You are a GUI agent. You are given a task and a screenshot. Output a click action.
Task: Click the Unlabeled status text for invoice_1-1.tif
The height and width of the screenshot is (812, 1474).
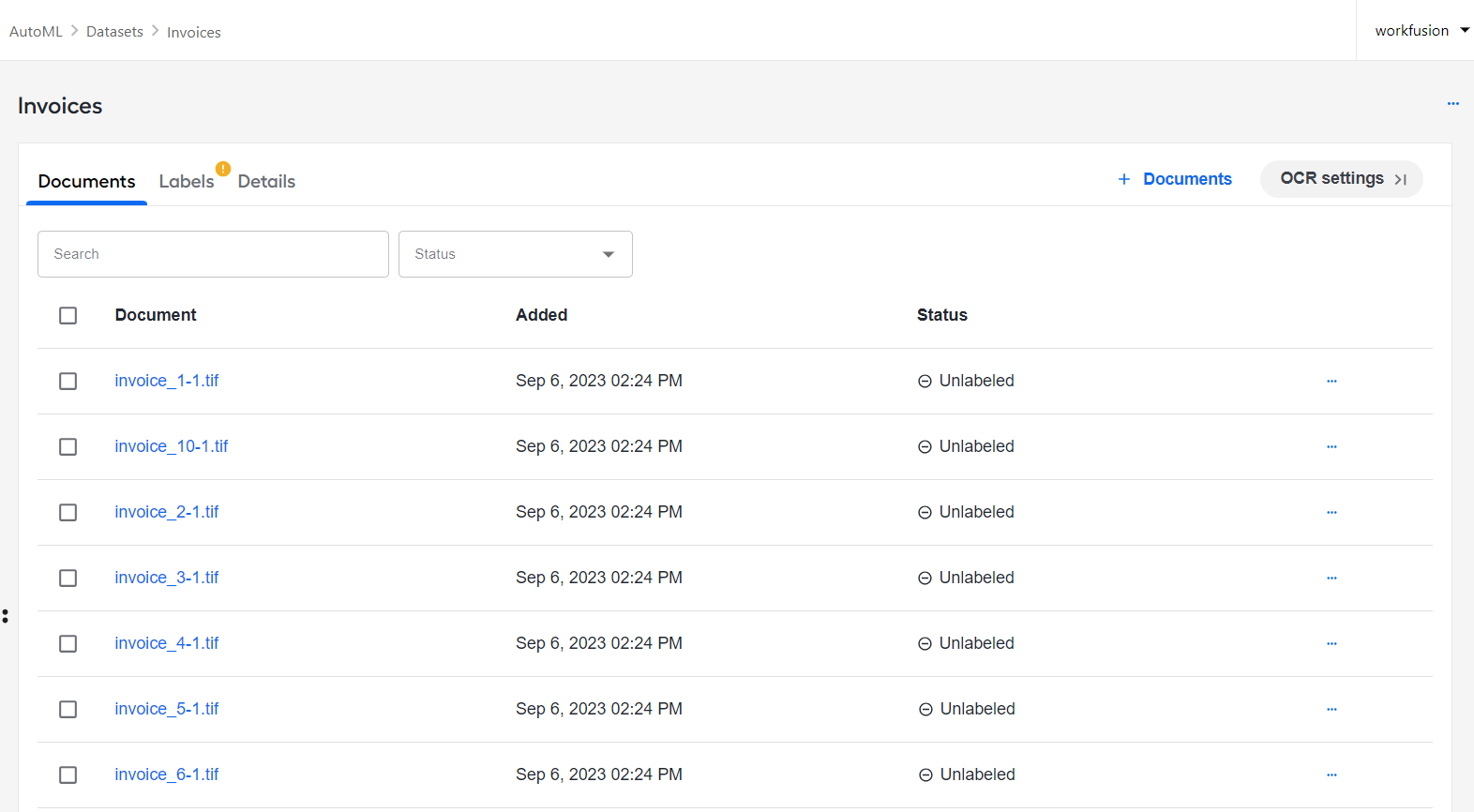pos(977,381)
